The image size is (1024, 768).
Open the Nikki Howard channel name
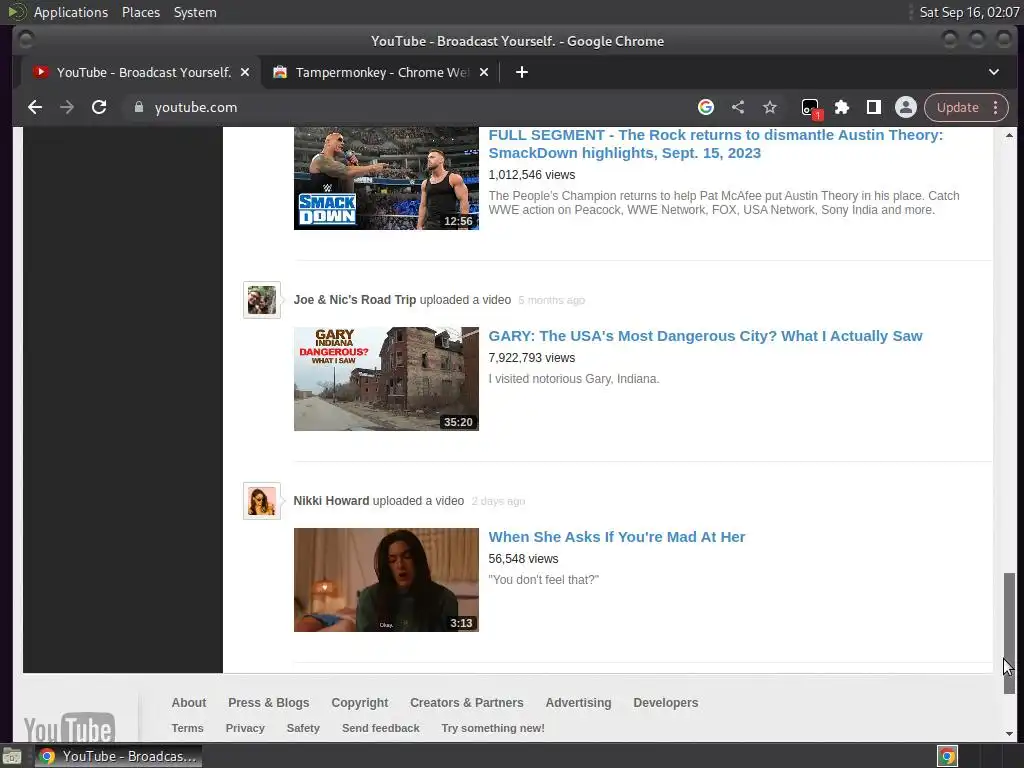(331, 501)
